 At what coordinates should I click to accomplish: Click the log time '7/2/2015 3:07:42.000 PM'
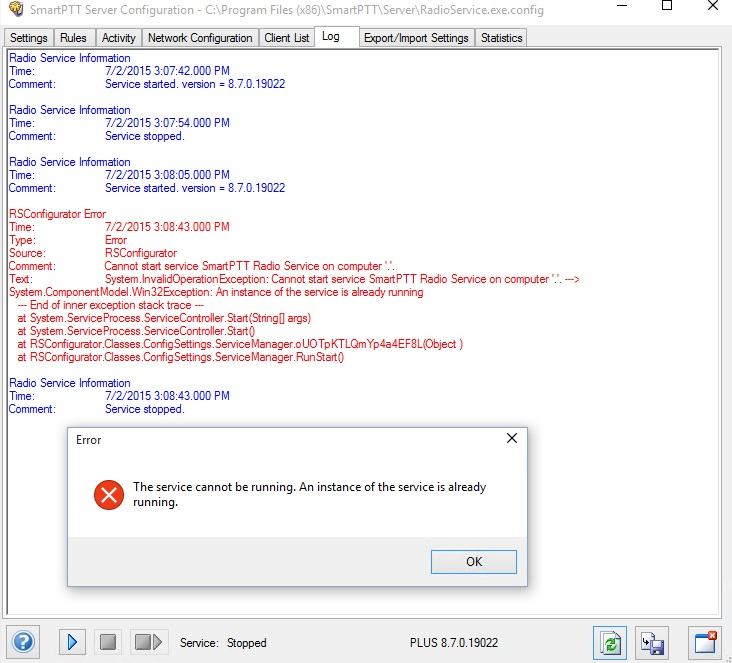pos(167,71)
